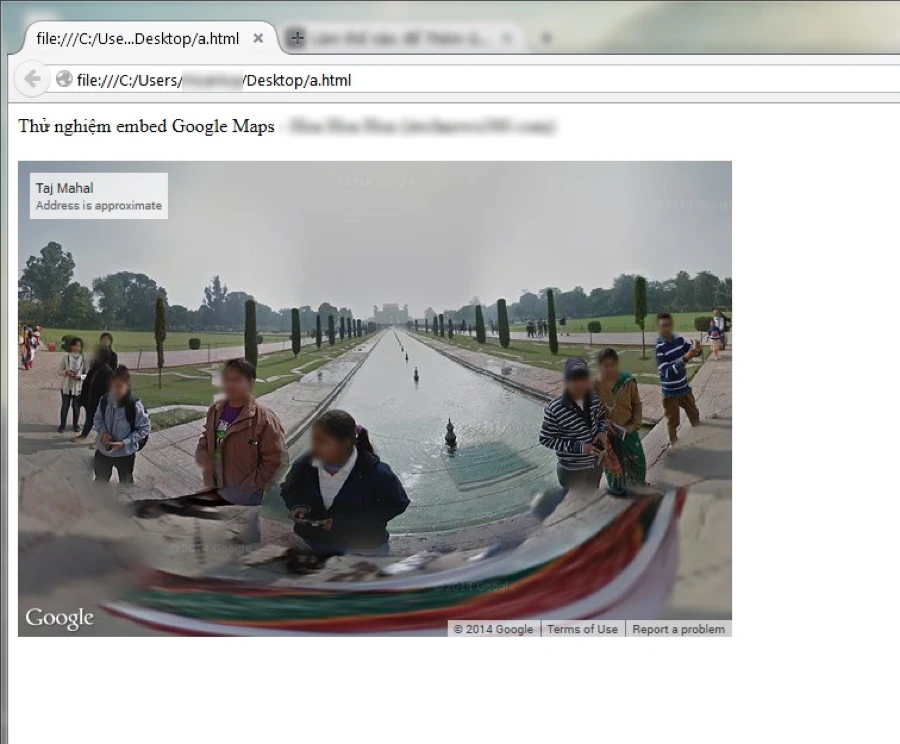Close the a.html tab
Screen dimensions: 900x744
pyautogui.click(x=258, y=39)
